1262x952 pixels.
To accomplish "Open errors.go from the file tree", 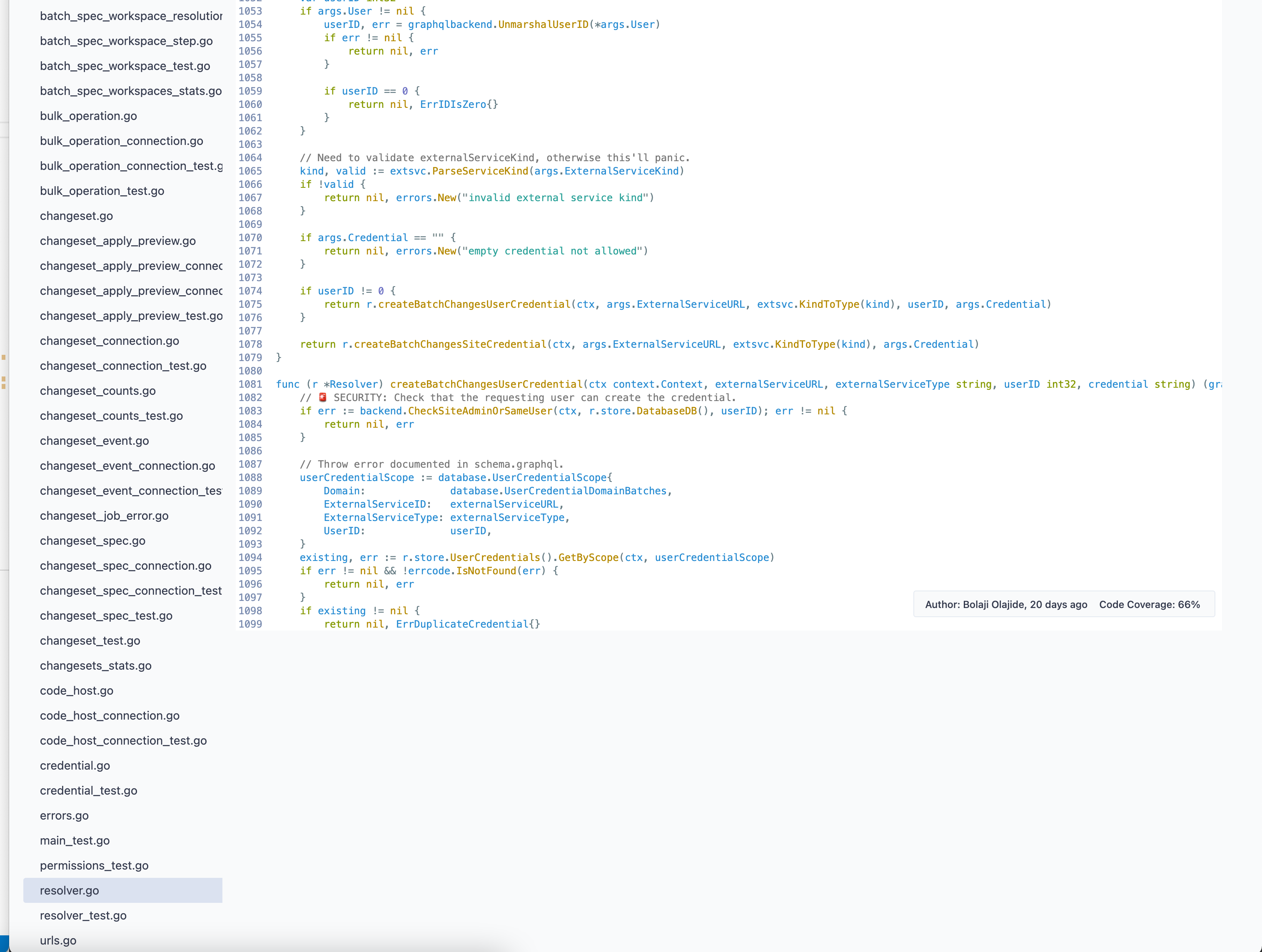I will (65, 816).
